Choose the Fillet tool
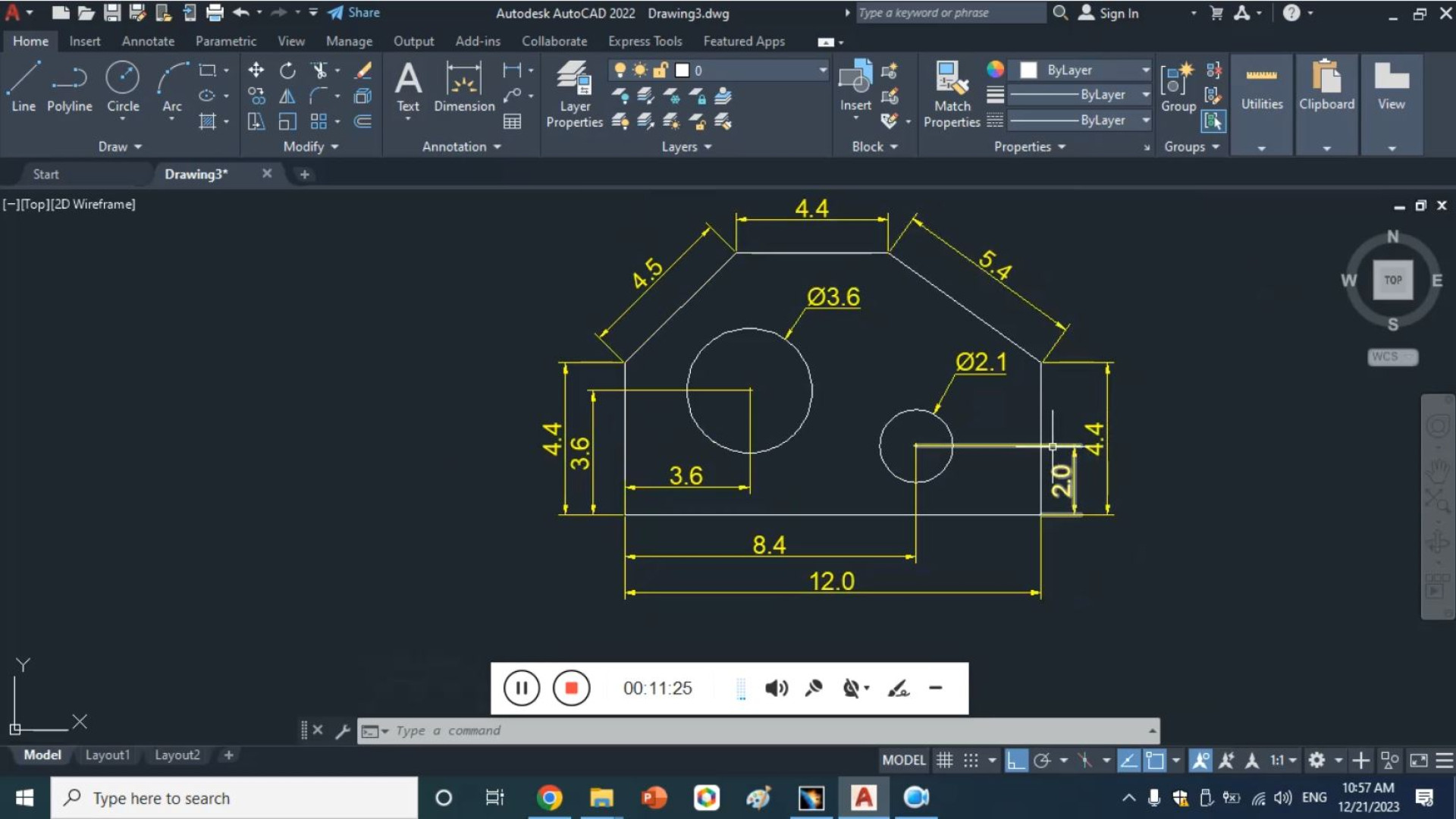The image size is (1456, 819). 319,96
